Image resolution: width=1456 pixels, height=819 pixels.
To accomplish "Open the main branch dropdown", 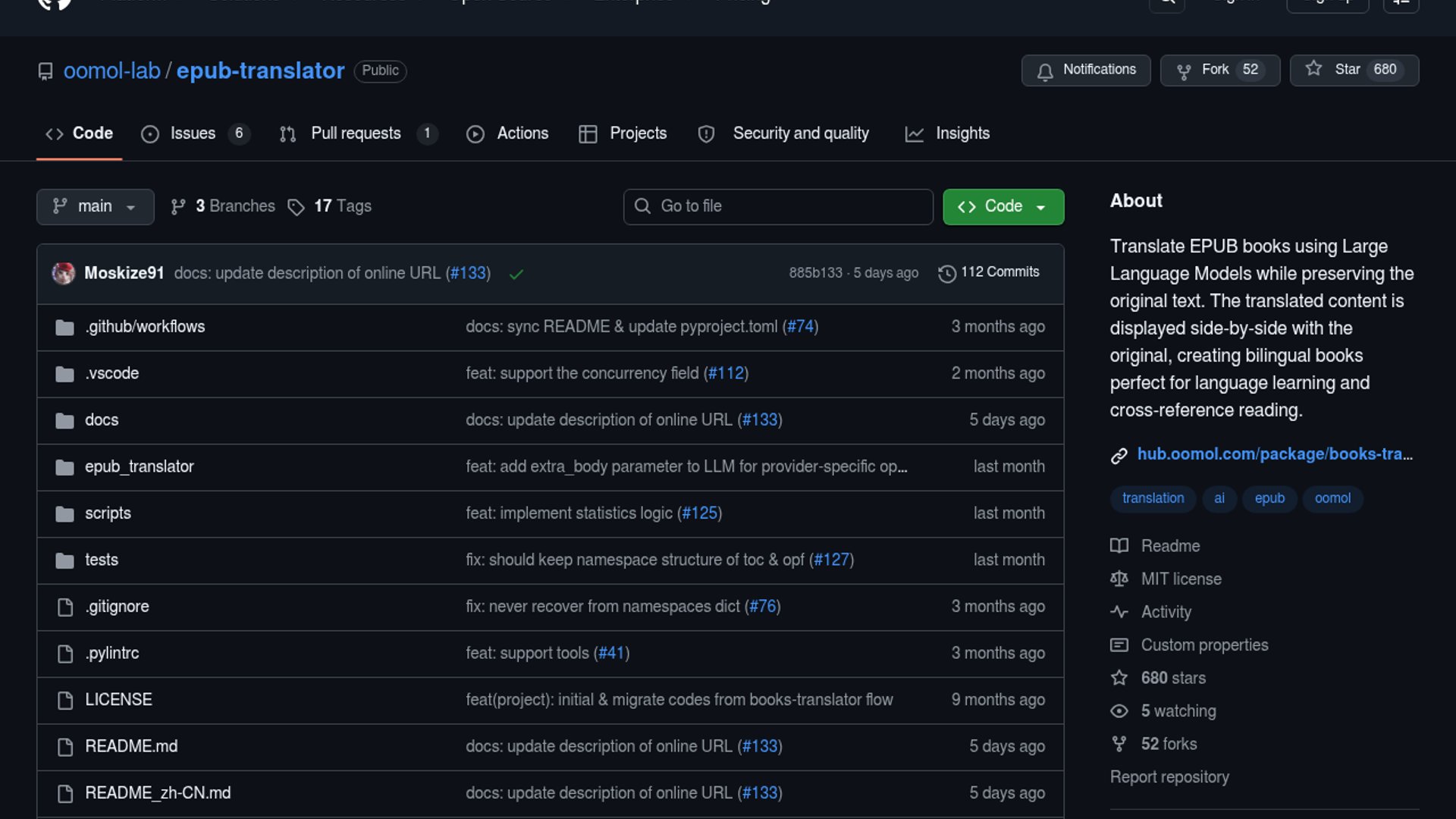I will pos(95,206).
